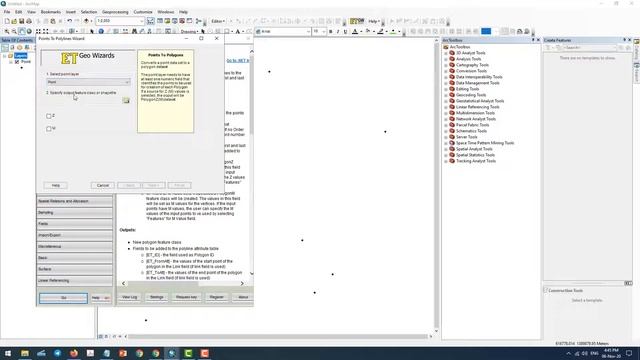This screenshot has height=360, width=640.
Task: Open the Geoprocessing menu
Action: point(115,12)
